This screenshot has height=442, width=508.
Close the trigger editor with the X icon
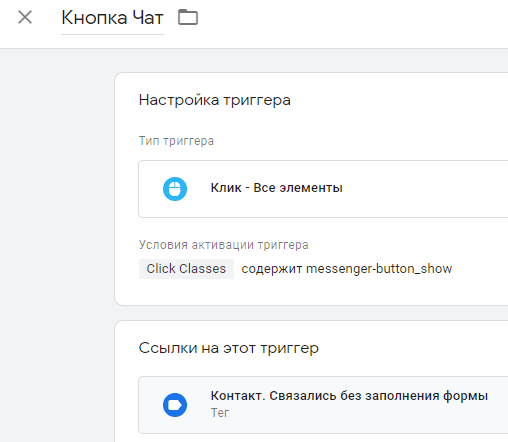pos(25,17)
